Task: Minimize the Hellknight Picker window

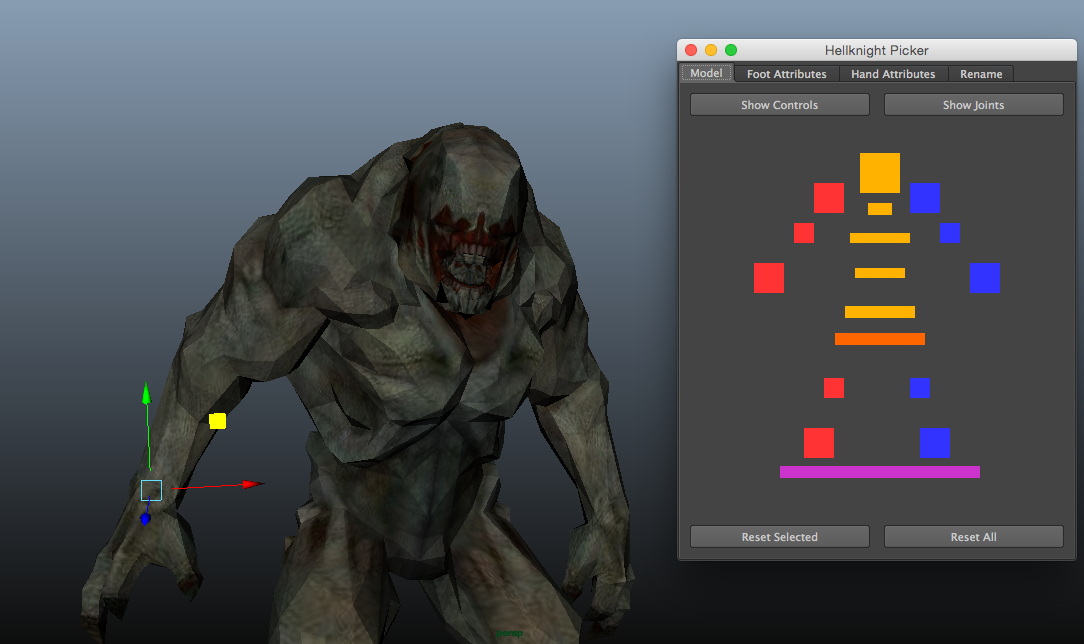Action: coord(711,50)
